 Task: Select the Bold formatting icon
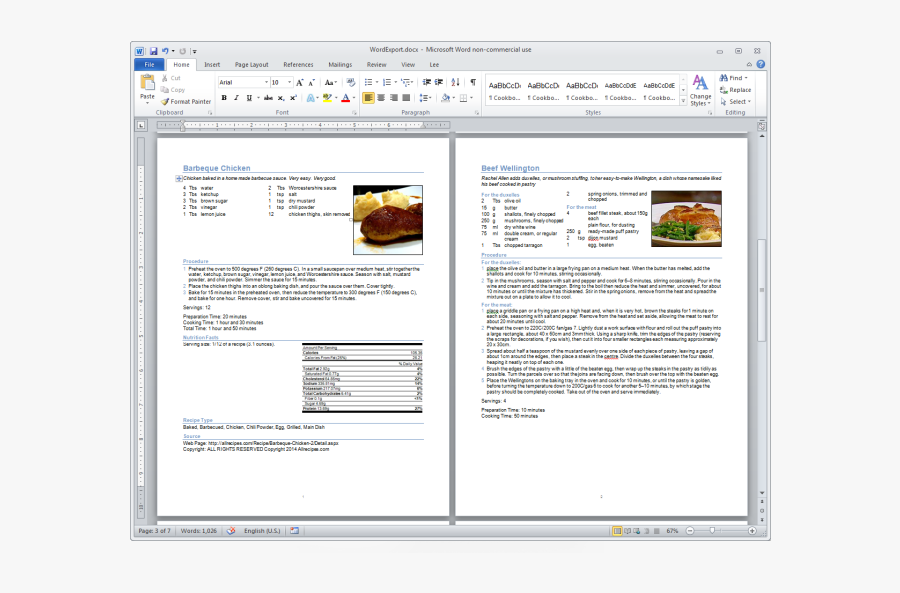[223, 97]
